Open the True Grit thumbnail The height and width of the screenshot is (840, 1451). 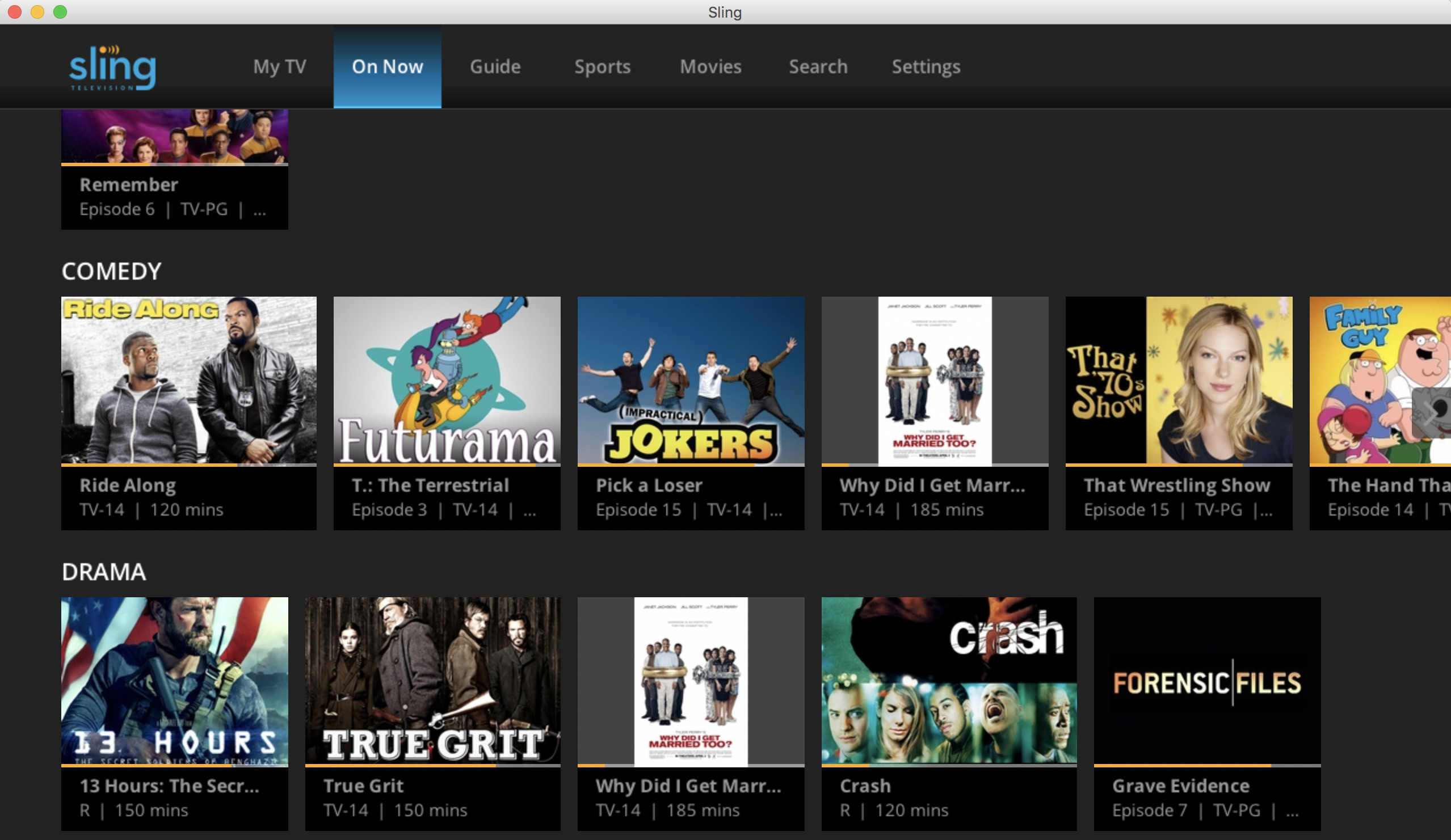tap(432, 681)
